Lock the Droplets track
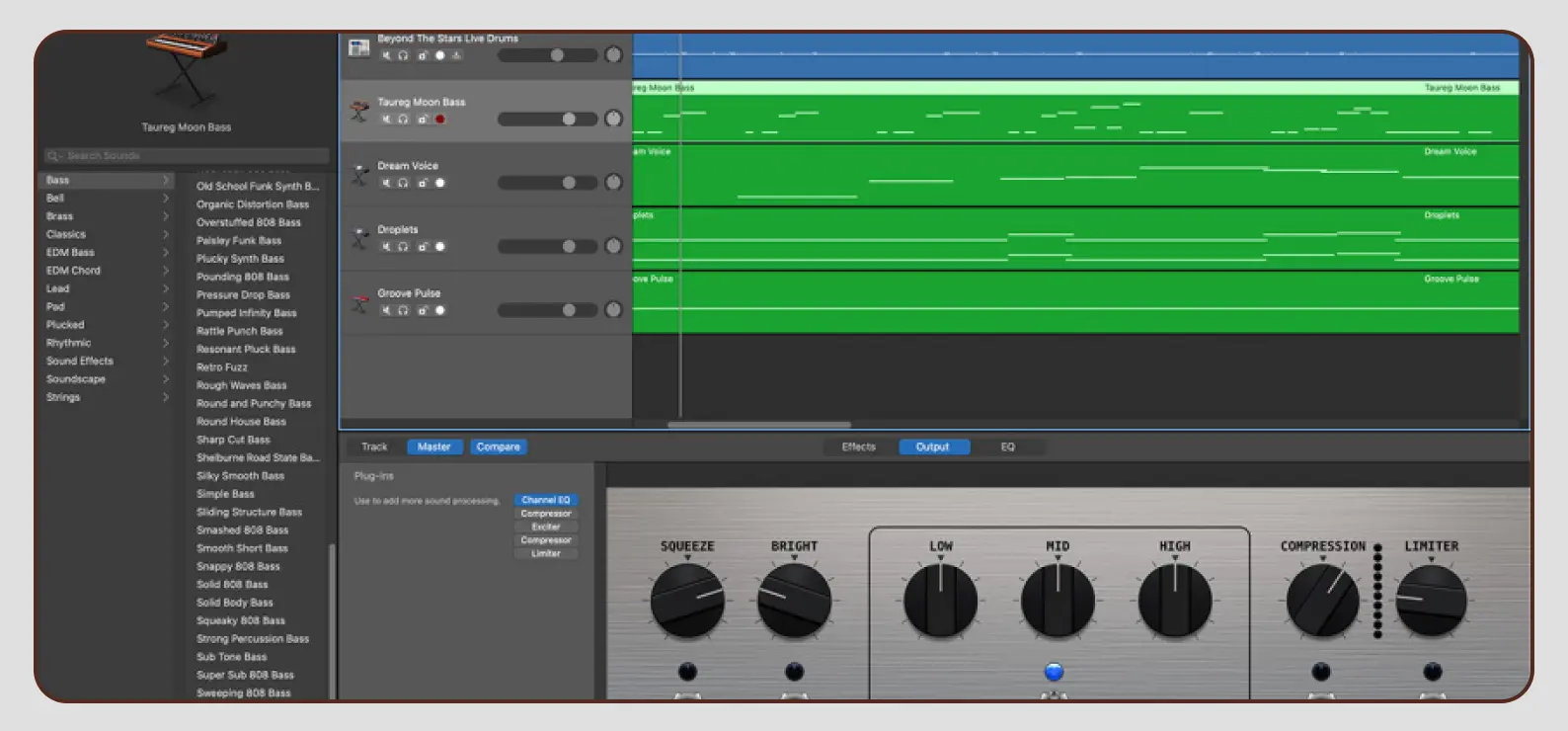Viewport: 1568px width, 731px height. click(x=422, y=247)
